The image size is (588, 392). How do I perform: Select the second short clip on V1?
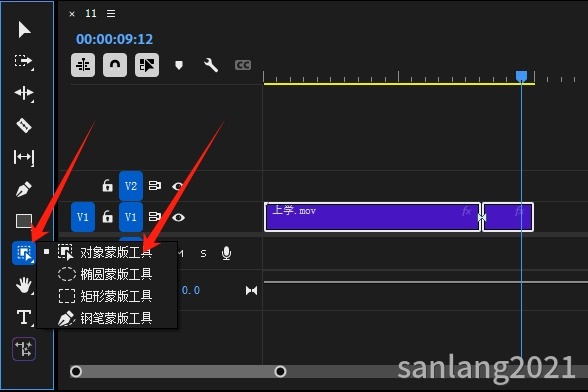click(508, 217)
